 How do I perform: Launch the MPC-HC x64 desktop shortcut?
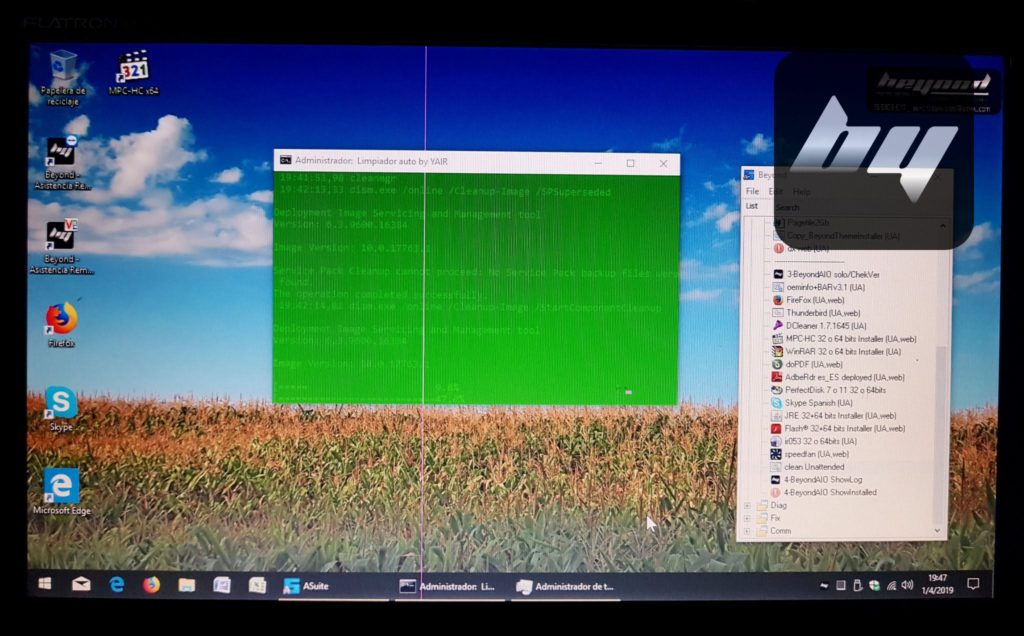133,72
